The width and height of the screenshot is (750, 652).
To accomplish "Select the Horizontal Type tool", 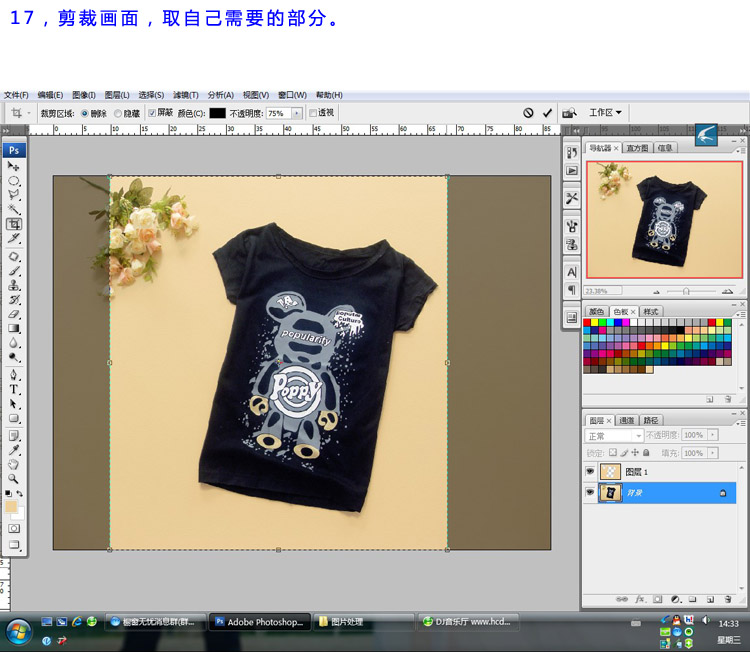I will pos(13,389).
